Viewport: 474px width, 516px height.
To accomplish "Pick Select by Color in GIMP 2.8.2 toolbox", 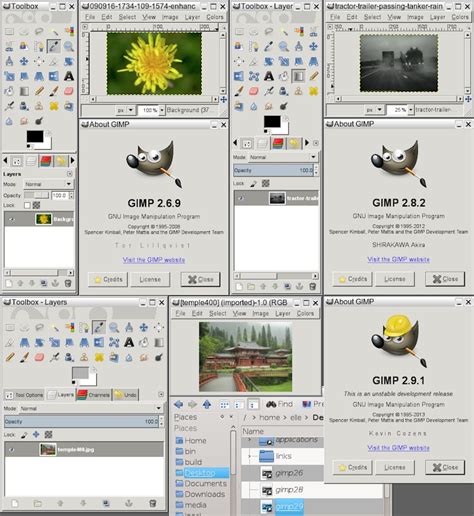I will (299, 32).
